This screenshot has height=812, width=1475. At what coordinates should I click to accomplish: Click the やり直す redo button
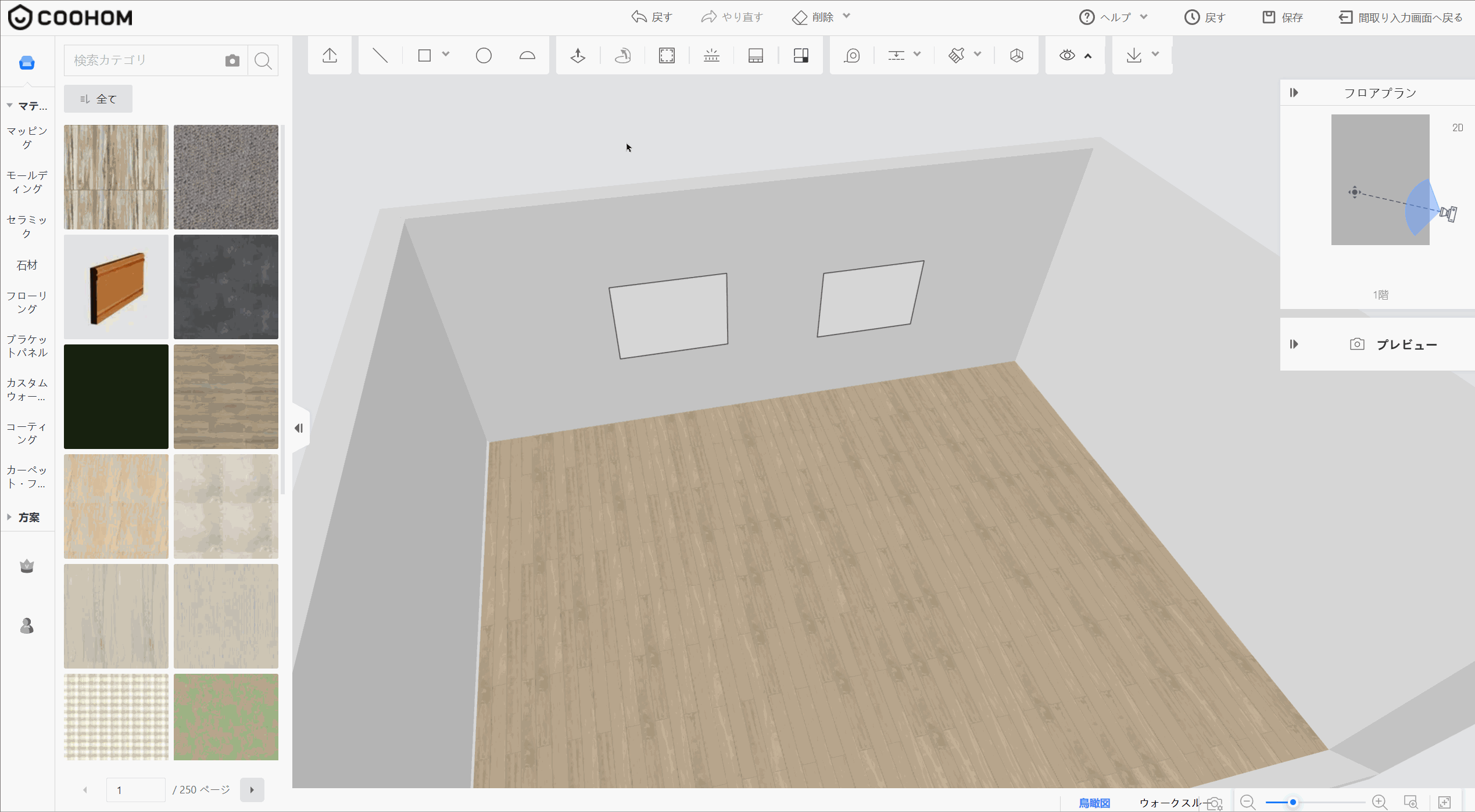point(732,17)
